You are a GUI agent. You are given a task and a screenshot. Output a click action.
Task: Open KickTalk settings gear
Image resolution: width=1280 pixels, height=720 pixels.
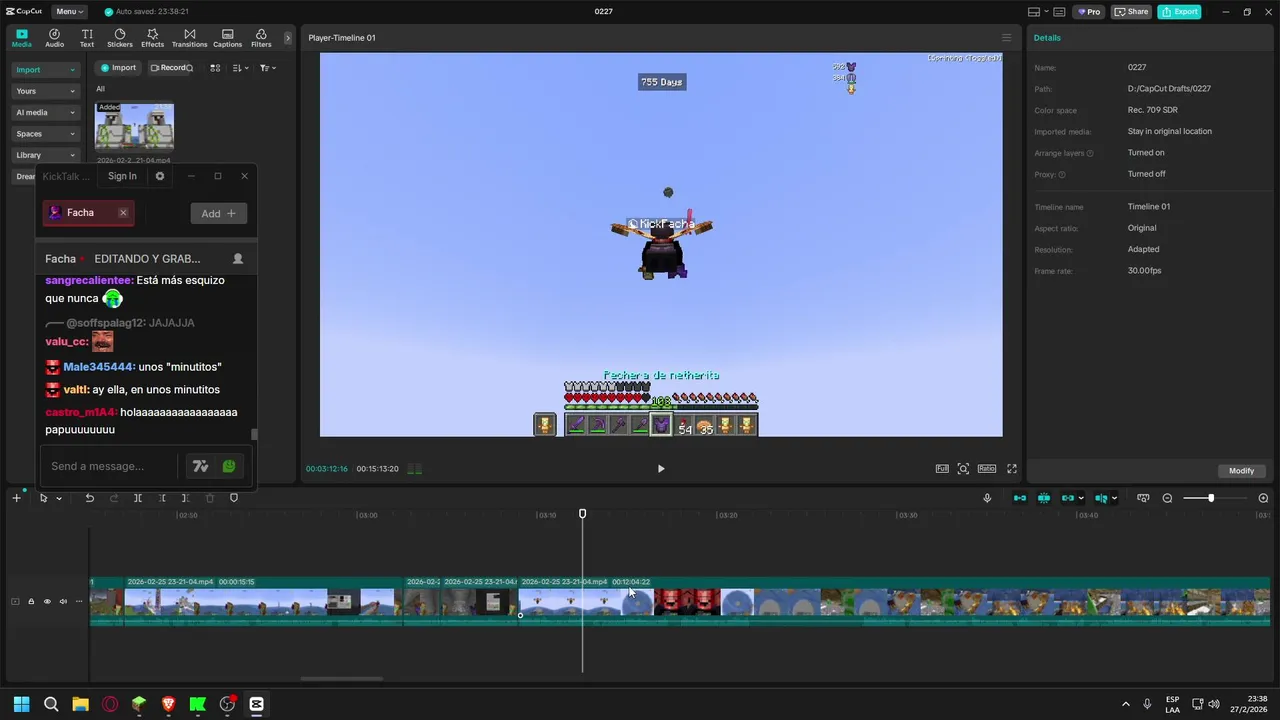click(x=160, y=176)
